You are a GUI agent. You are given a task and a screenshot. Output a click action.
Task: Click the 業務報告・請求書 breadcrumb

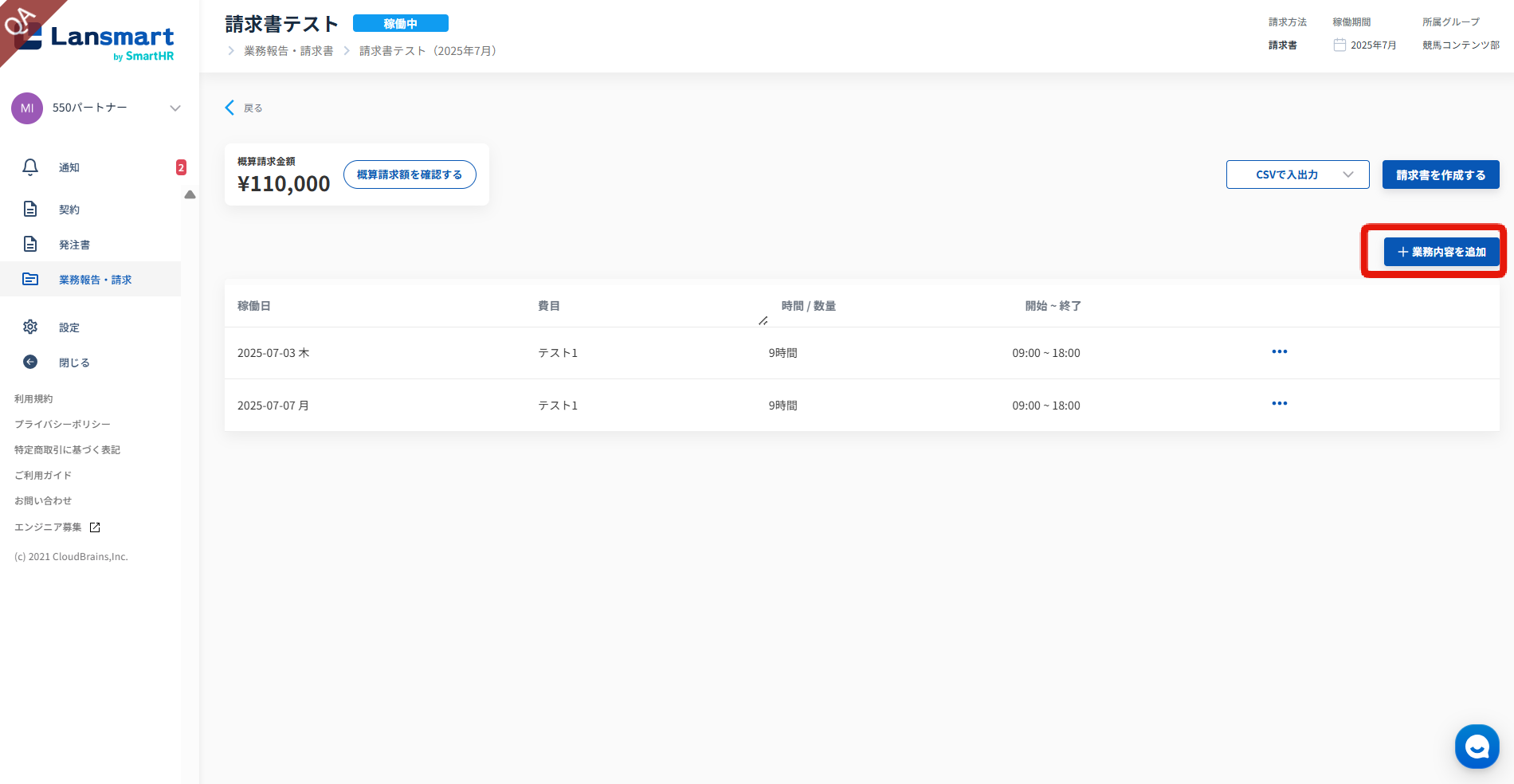tap(288, 51)
